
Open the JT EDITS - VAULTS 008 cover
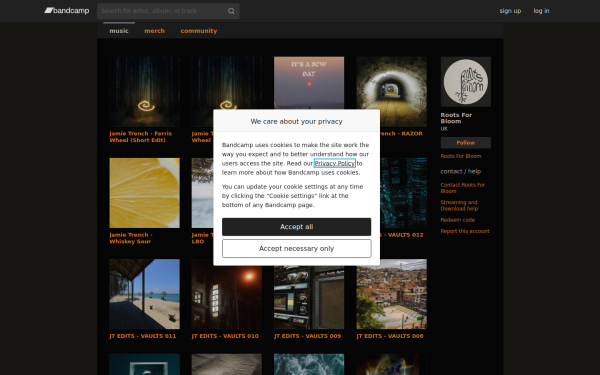(391, 294)
